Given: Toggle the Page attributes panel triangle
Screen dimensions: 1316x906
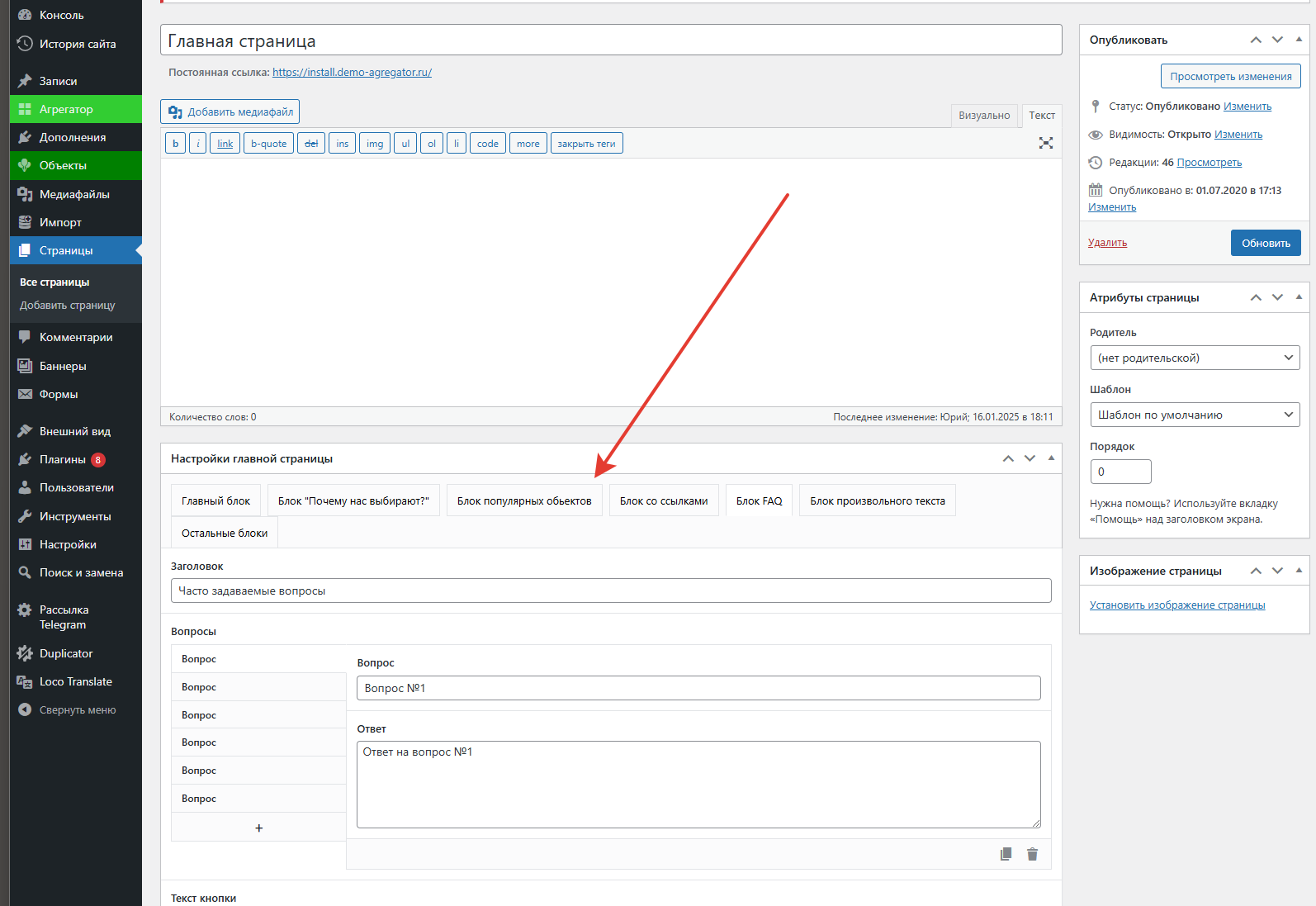Looking at the screenshot, I should (x=1299, y=297).
